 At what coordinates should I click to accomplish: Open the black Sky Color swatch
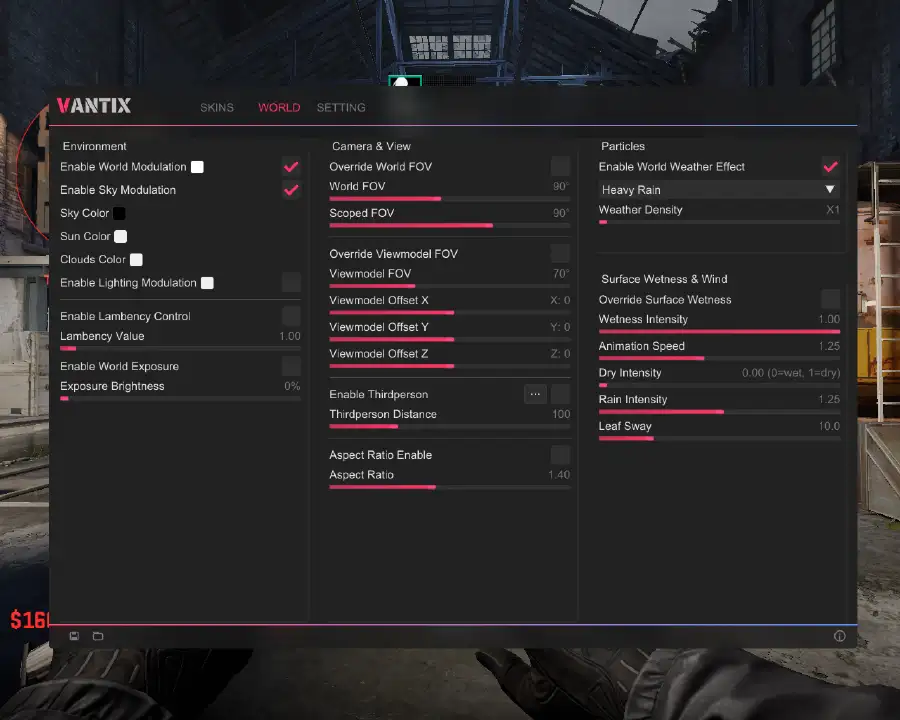tap(119, 213)
